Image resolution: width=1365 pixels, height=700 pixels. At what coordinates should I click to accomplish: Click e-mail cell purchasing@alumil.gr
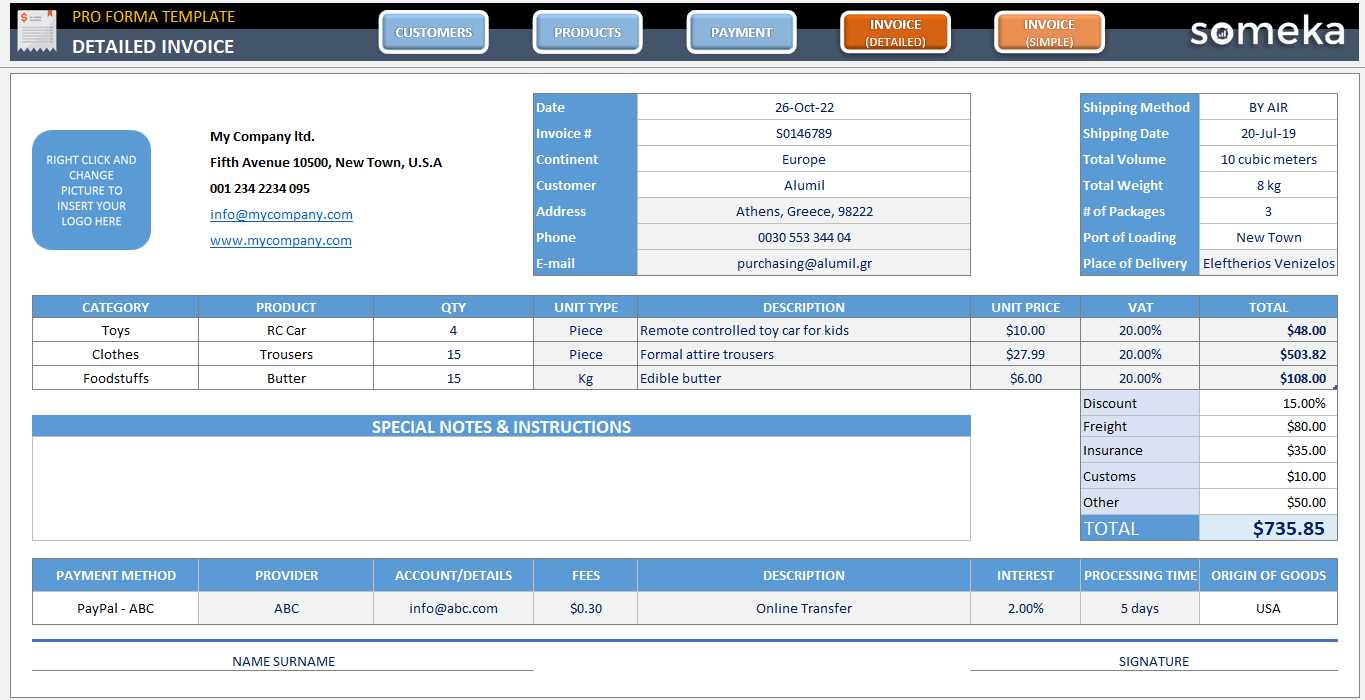tap(804, 263)
